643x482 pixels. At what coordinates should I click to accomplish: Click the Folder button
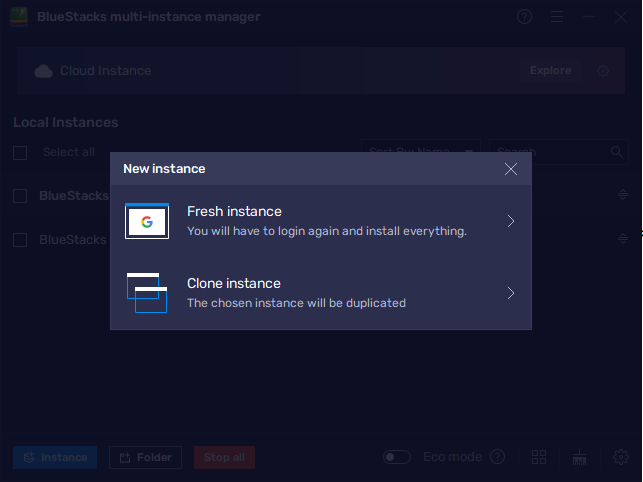pos(145,458)
